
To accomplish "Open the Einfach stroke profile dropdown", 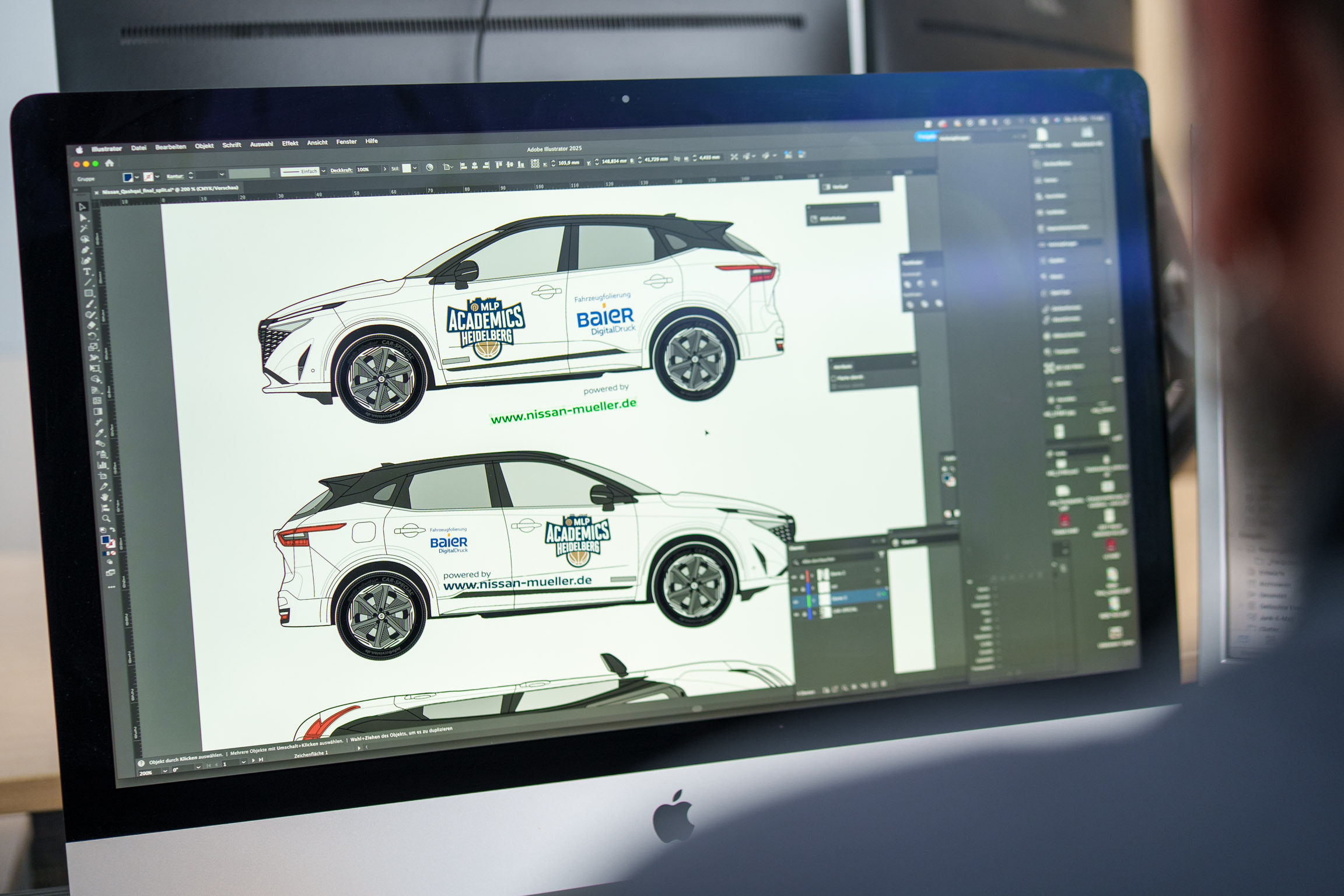I will pos(324,171).
